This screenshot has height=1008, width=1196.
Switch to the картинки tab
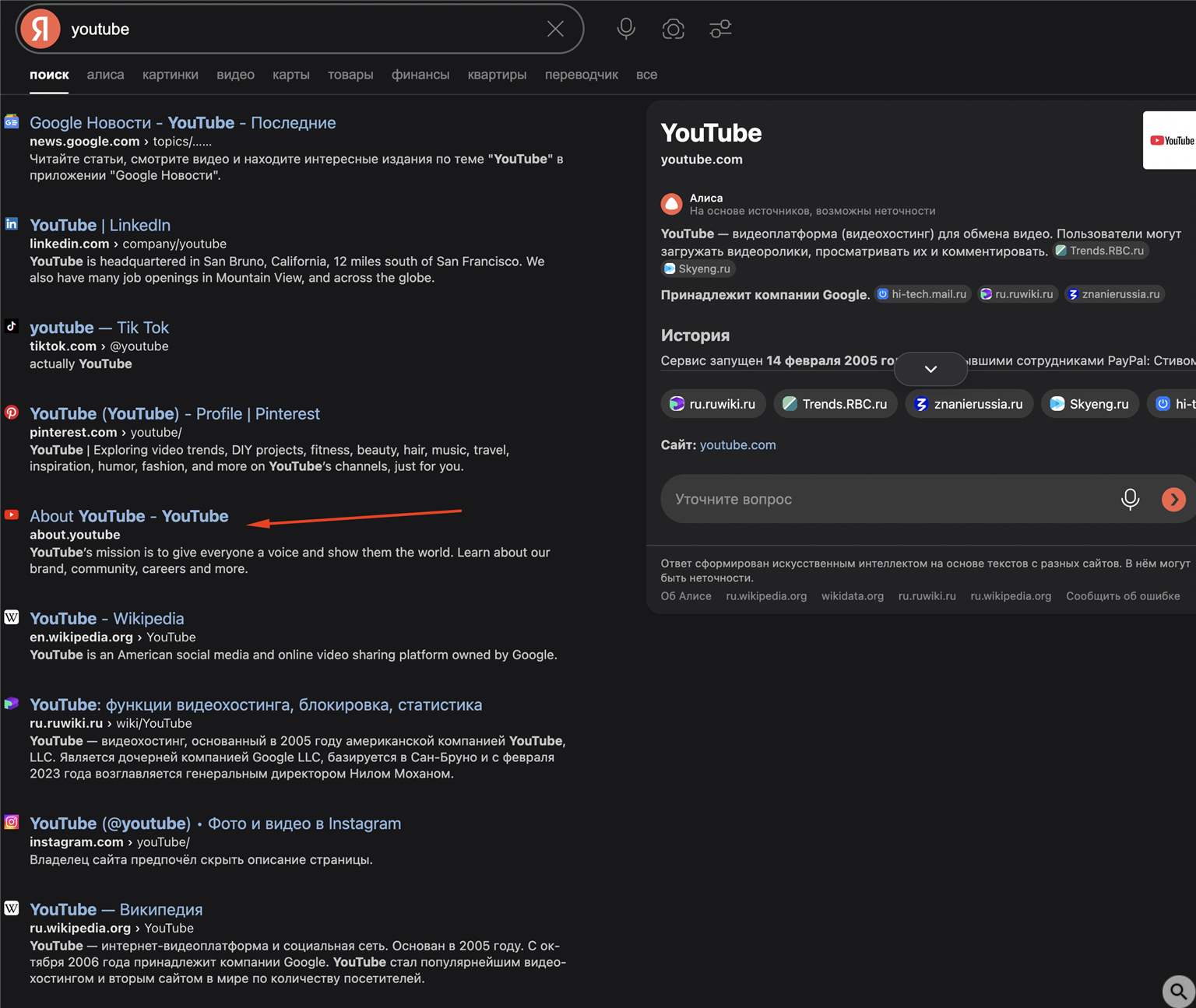click(170, 75)
